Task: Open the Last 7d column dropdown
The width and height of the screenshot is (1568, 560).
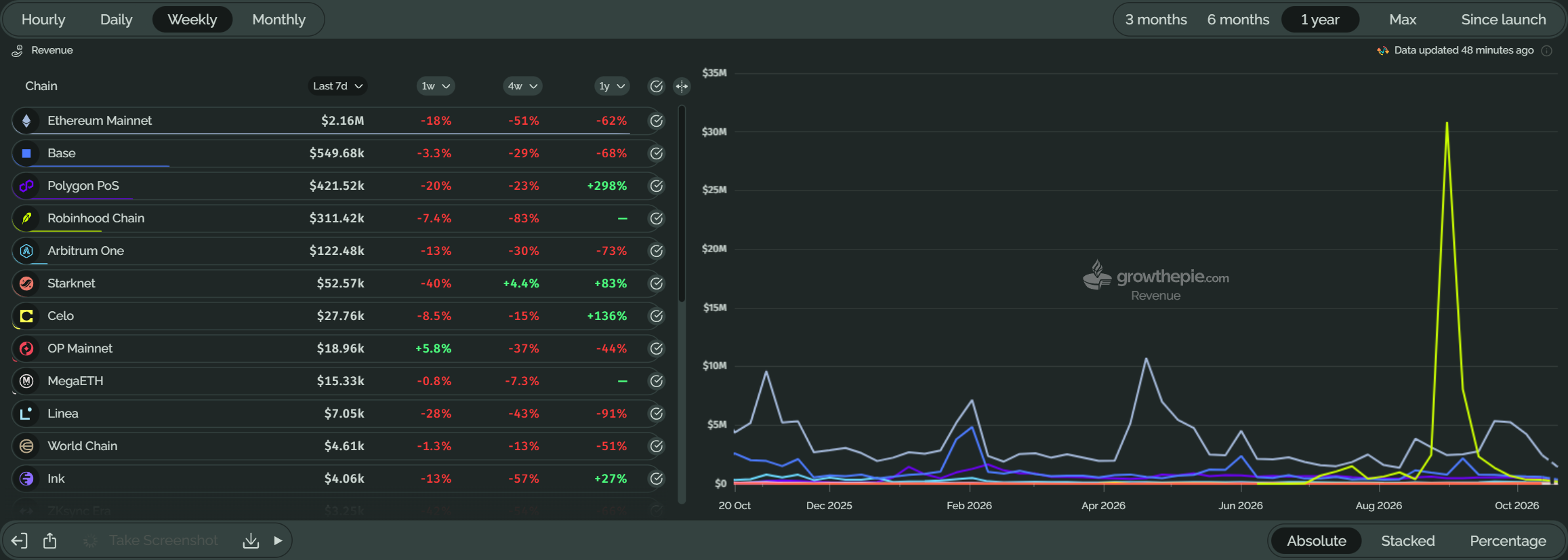Action: coord(338,86)
